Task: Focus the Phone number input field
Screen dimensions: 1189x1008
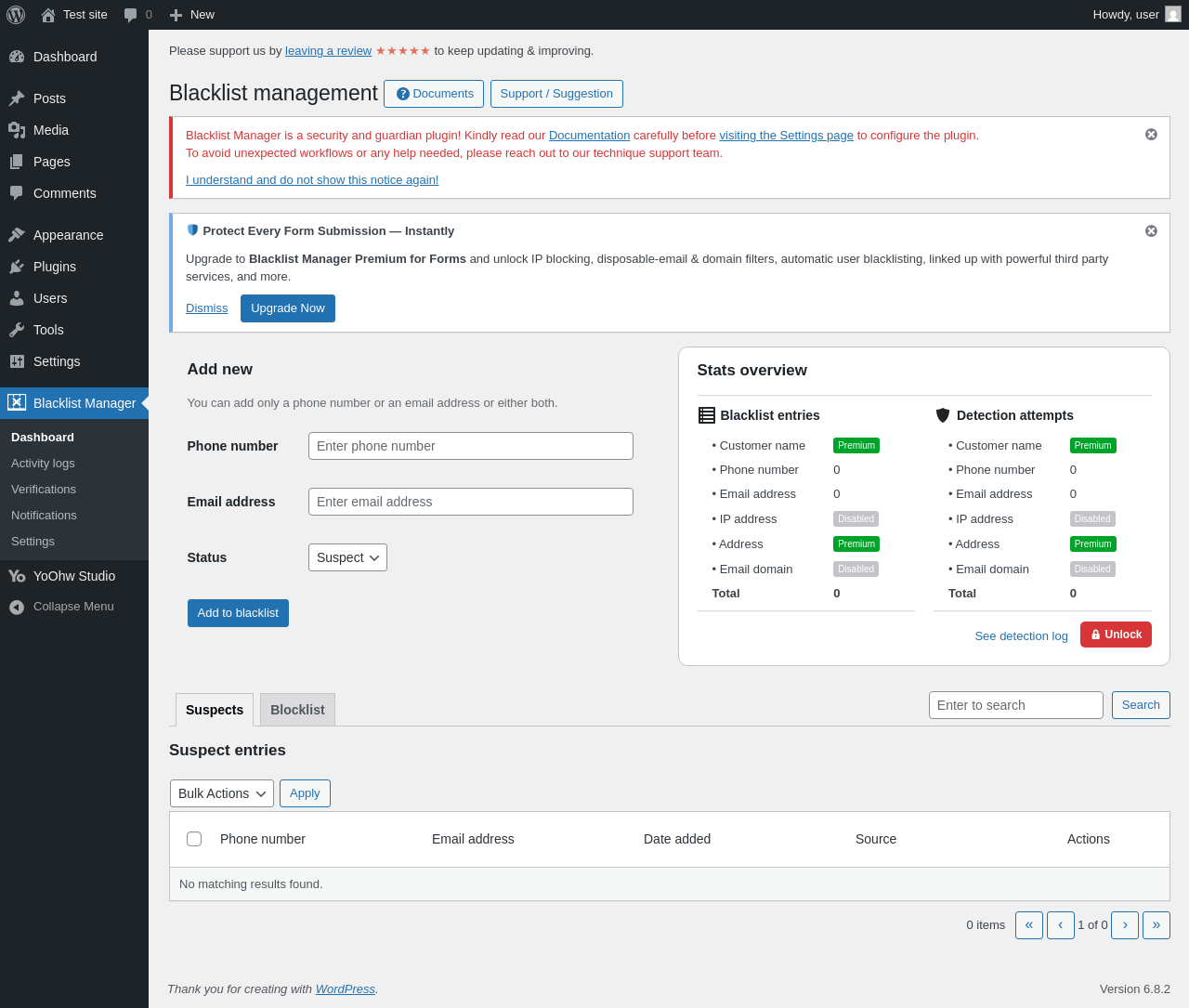Action: 471,446
